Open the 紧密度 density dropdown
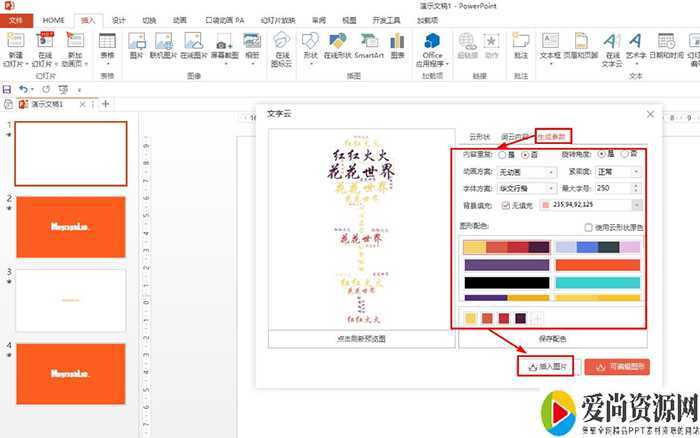This screenshot has height=438, width=700. (617, 171)
